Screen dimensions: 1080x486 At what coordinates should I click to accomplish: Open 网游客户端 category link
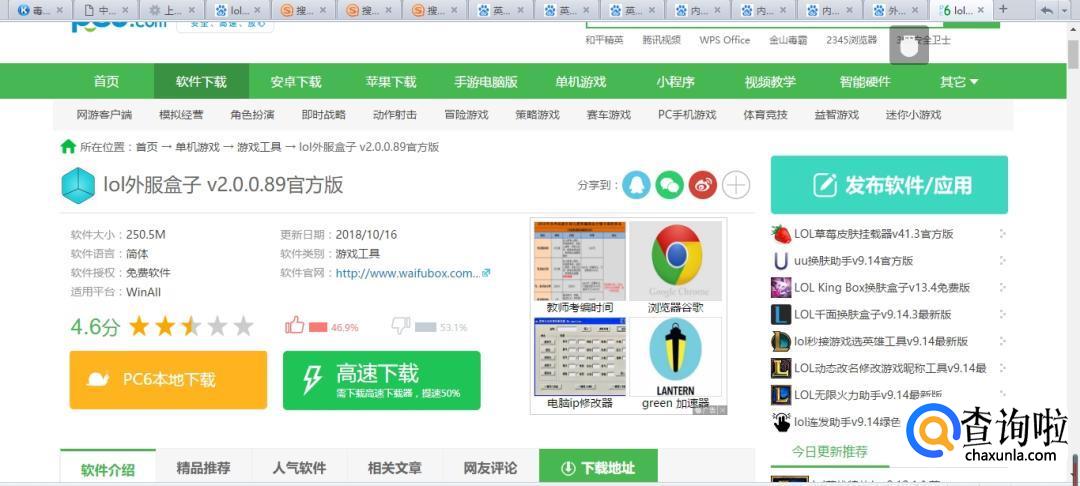tap(104, 115)
